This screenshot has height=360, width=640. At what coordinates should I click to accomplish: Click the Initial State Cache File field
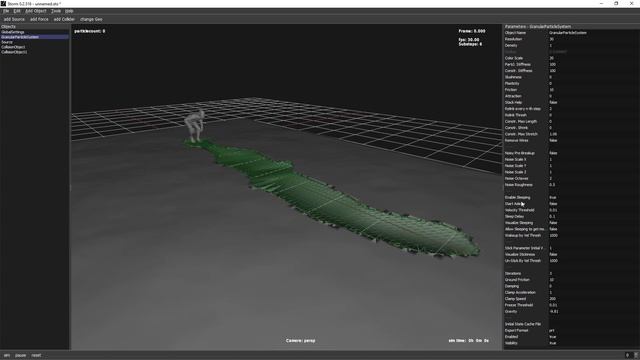[593, 324]
